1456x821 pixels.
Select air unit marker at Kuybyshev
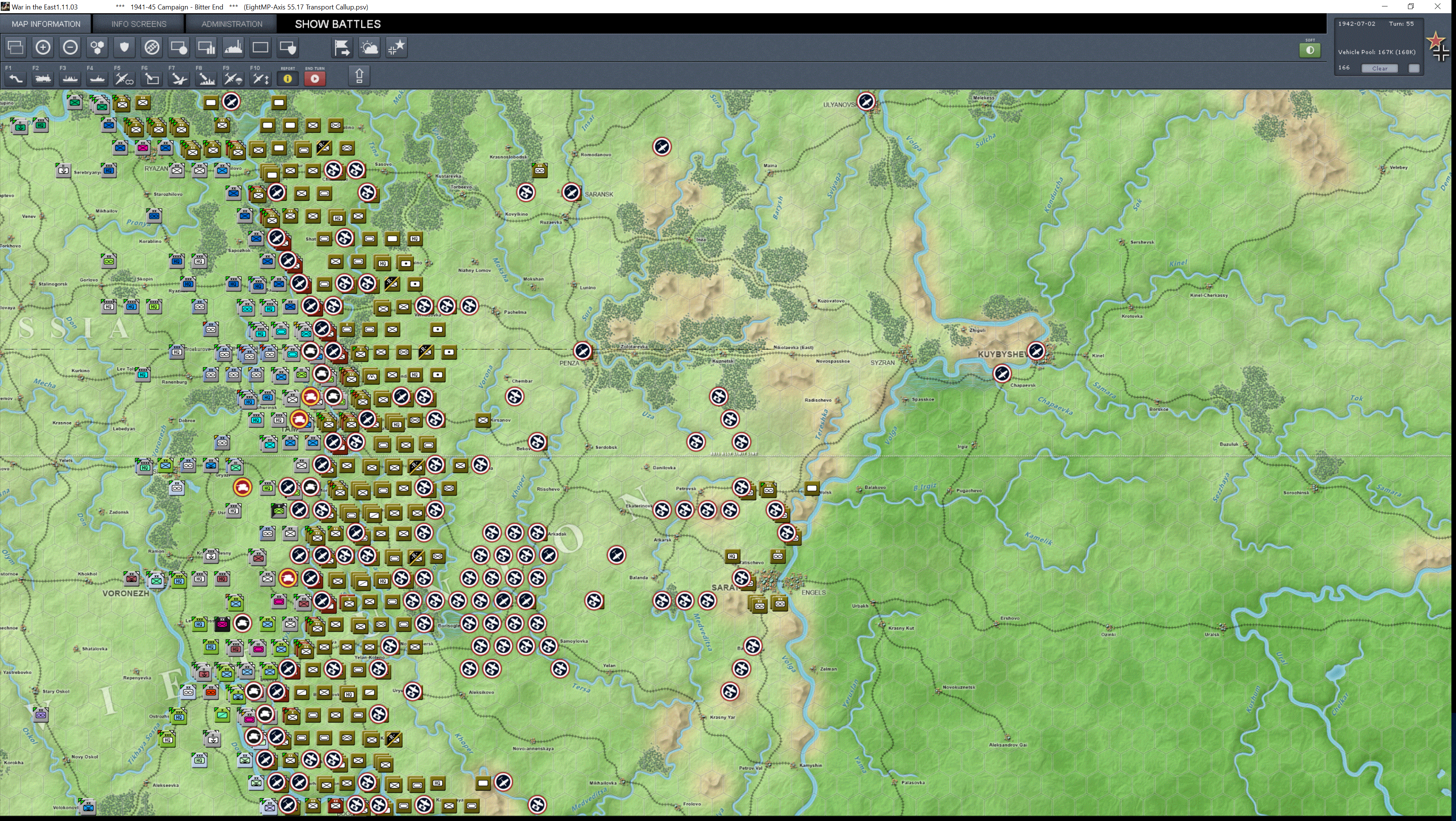pos(1036,351)
